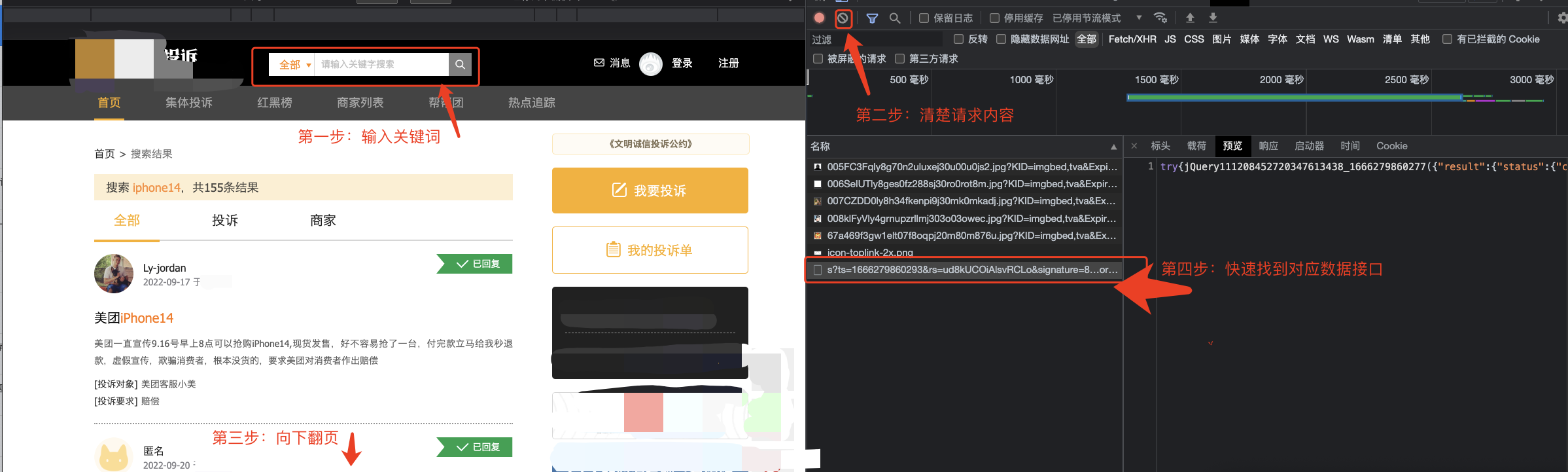Viewport: 1568px width, 472px height.
Task: Open anonymous user's cat avatar
Action: (x=114, y=456)
